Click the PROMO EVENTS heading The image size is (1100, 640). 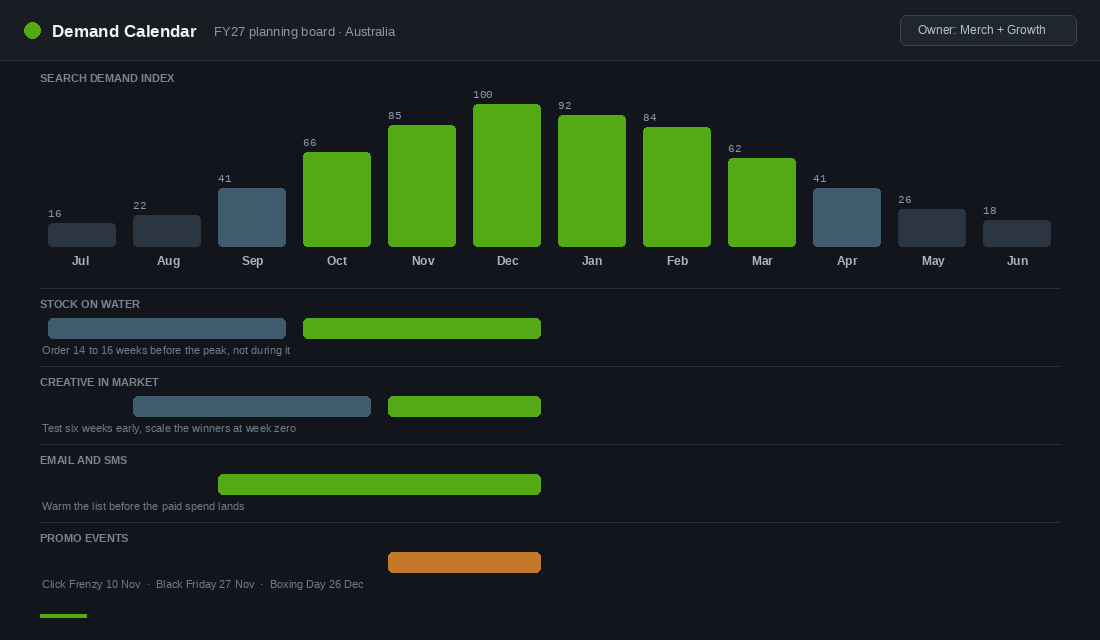coord(84,538)
